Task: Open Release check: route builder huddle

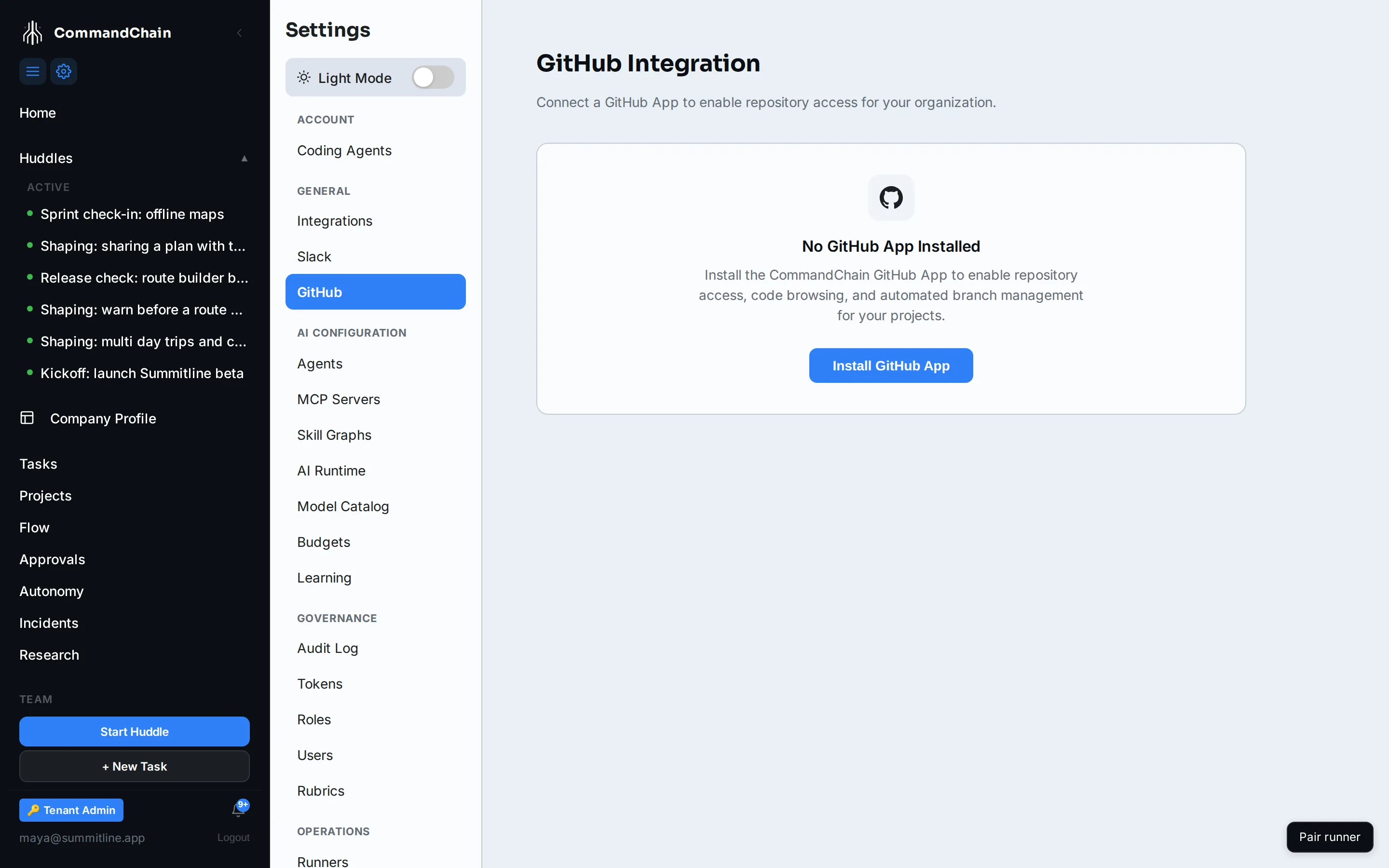Action: coord(145,278)
